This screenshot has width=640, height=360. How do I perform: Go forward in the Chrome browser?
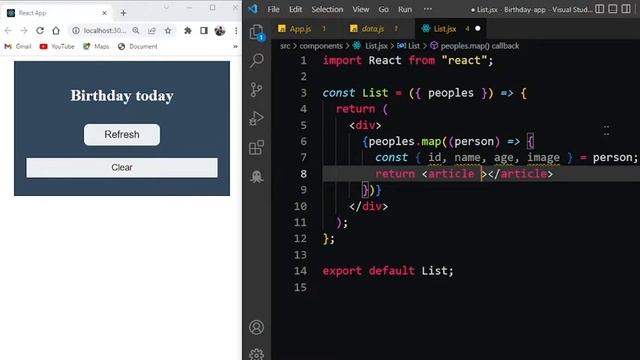[24, 31]
